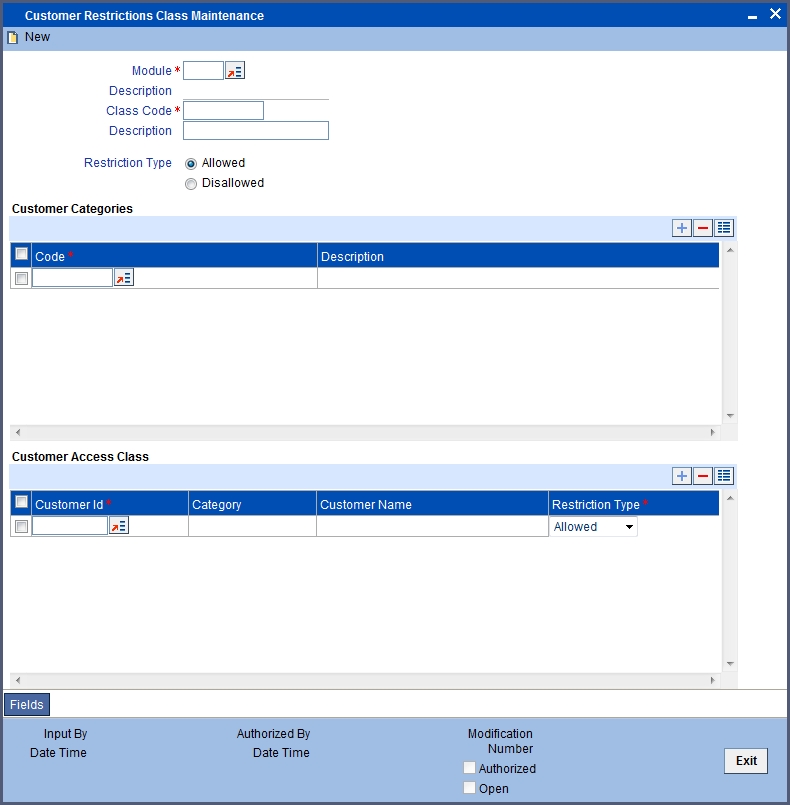Tick the Customer Access Class first row checkbox
This screenshot has width=790, height=805.
pyautogui.click(x=21, y=526)
